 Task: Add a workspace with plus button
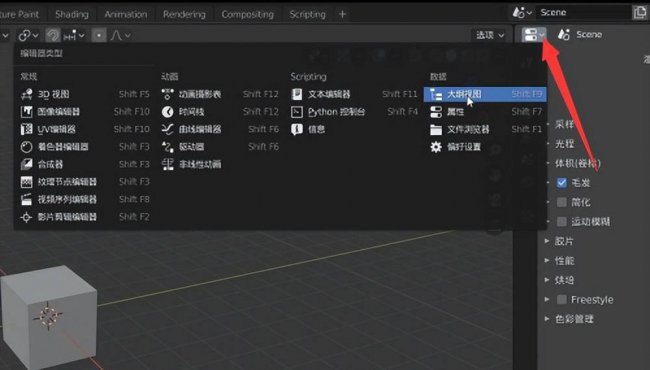coord(342,14)
